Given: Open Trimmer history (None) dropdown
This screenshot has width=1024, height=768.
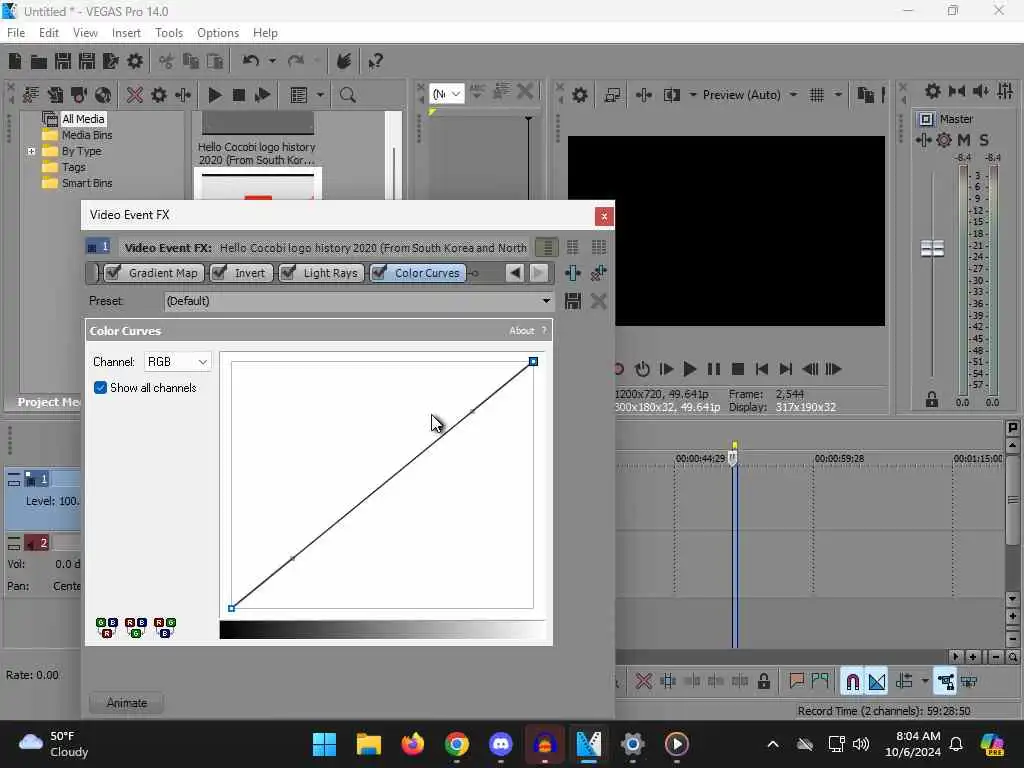Looking at the screenshot, I should 447,95.
